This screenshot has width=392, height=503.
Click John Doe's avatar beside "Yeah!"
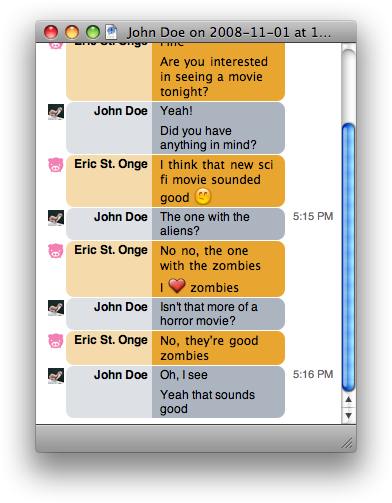56,112
